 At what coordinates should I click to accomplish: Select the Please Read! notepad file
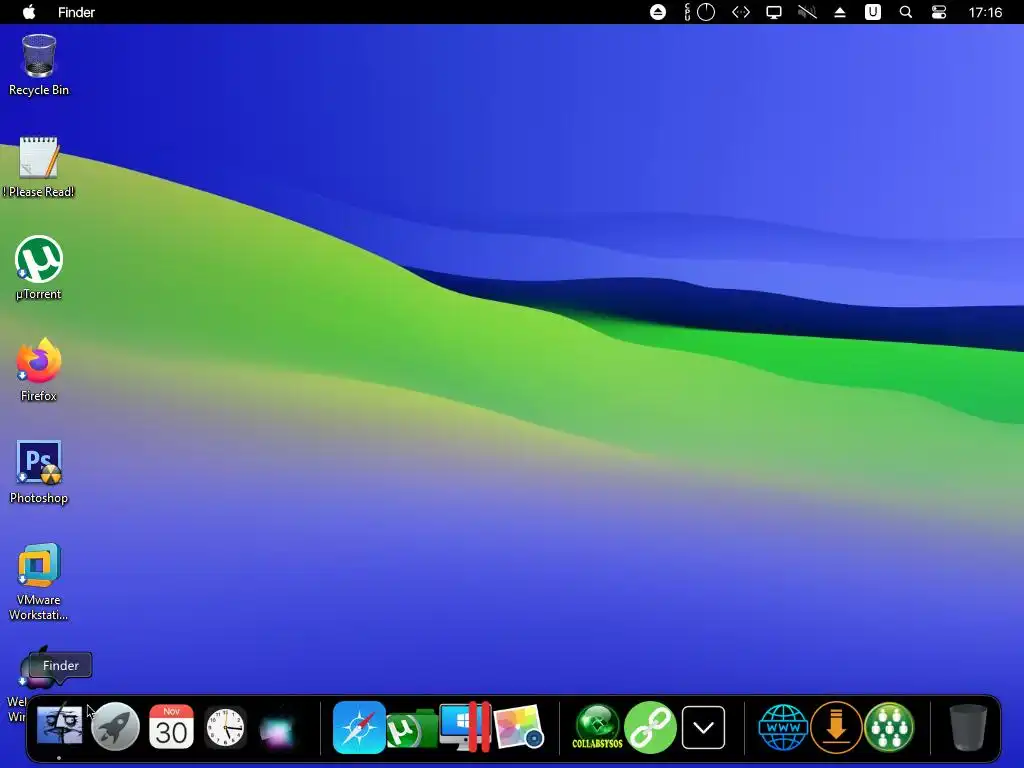(x=39, y=167)
